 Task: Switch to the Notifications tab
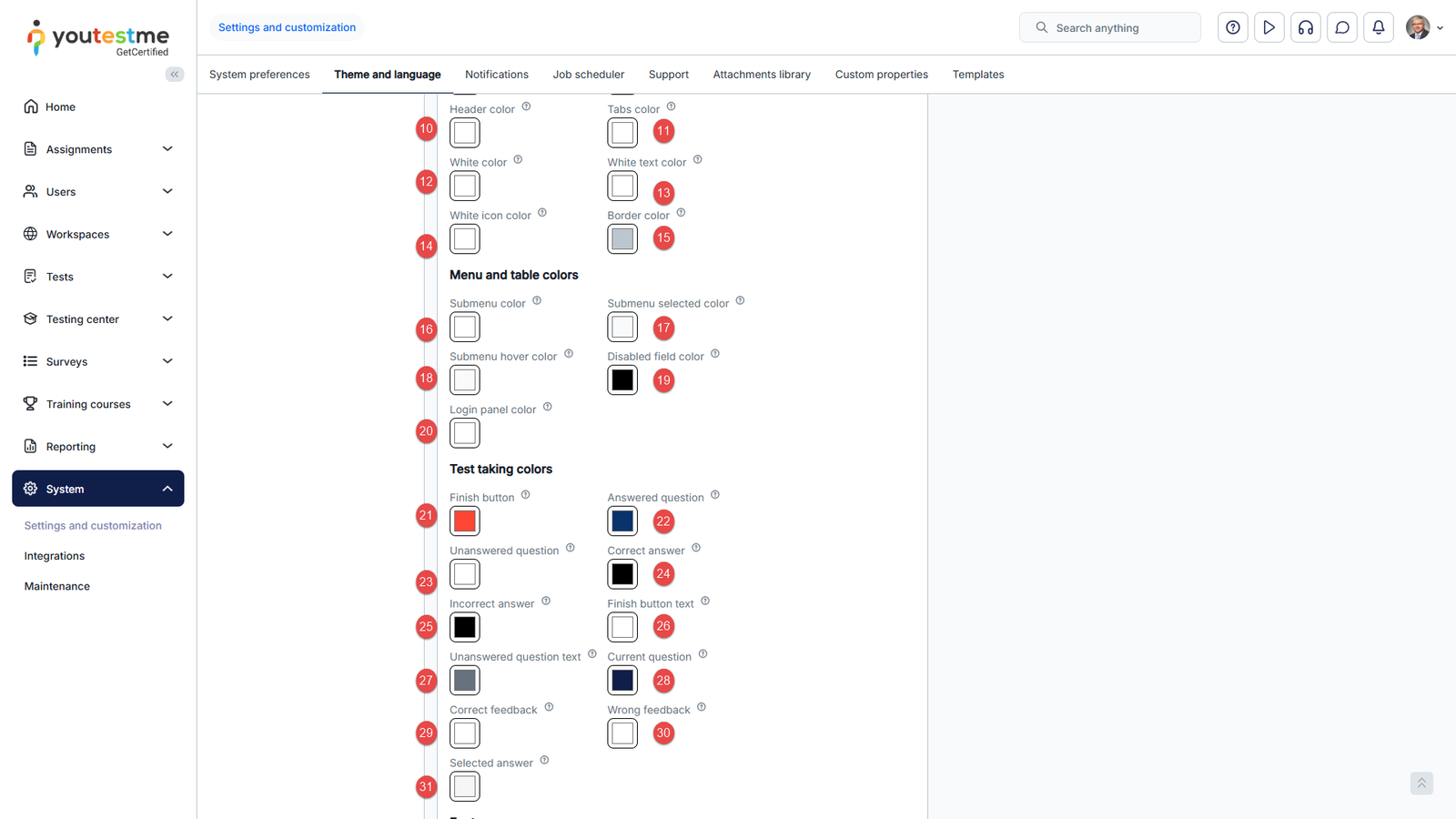[x=496, y=75]
